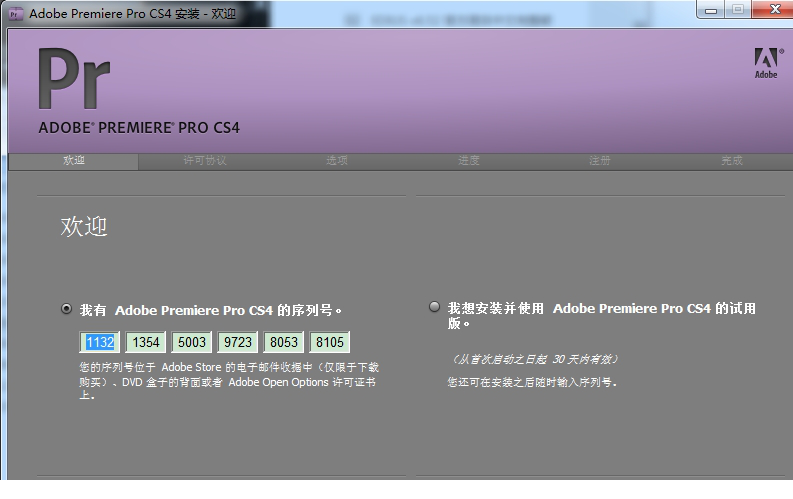The height and width of the screenshot is (499, 793).
Task: Click the 欢迎 heading text
Action: [x=84, y=226]
